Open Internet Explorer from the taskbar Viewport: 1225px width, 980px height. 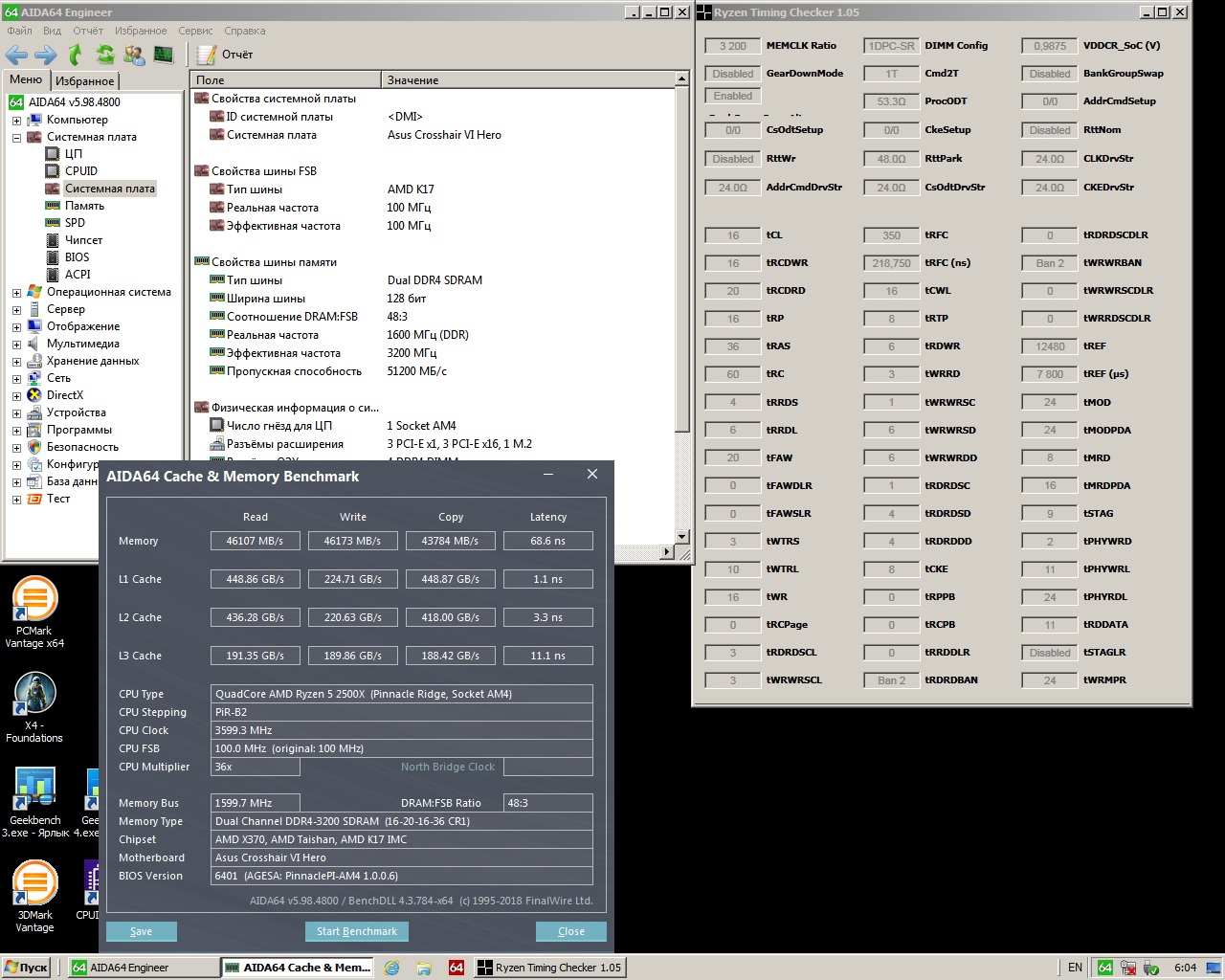tap(391, 968)
